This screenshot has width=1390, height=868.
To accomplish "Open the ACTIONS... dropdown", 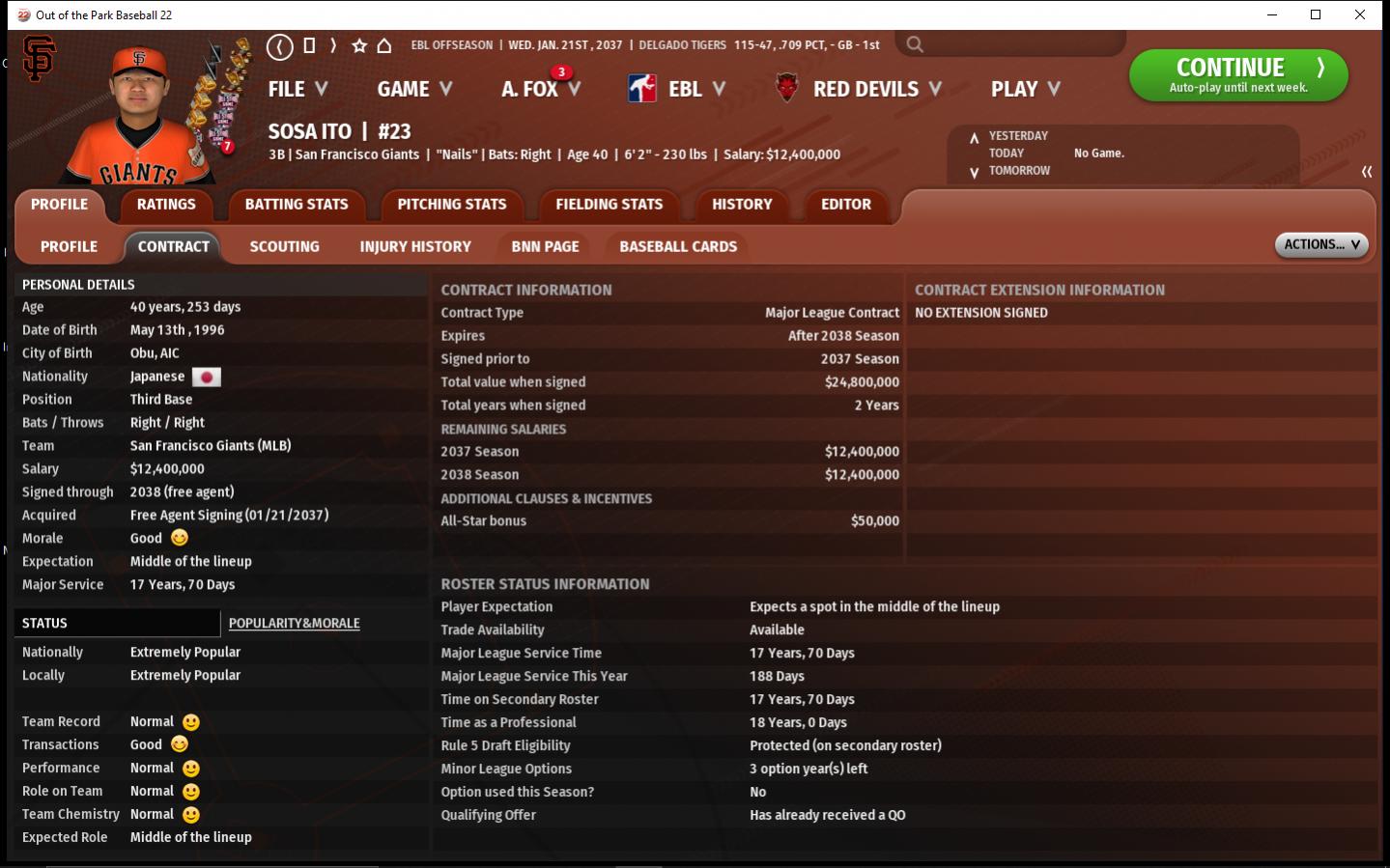I will coord(1320,245).
